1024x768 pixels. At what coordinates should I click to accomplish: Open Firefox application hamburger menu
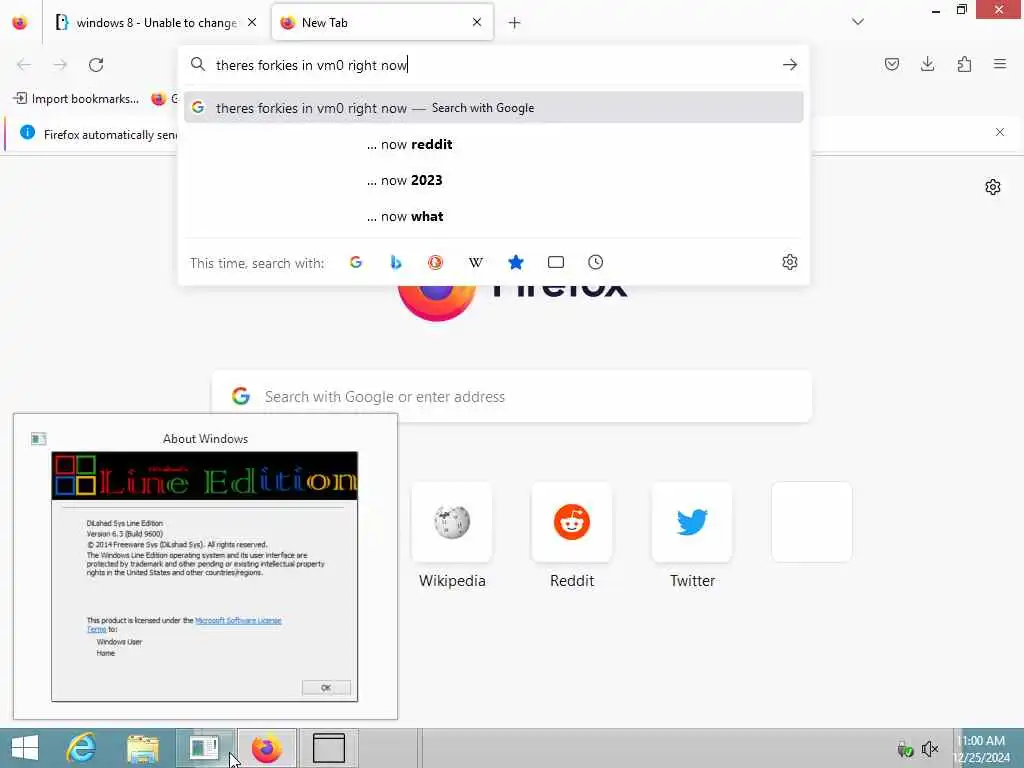999,64
